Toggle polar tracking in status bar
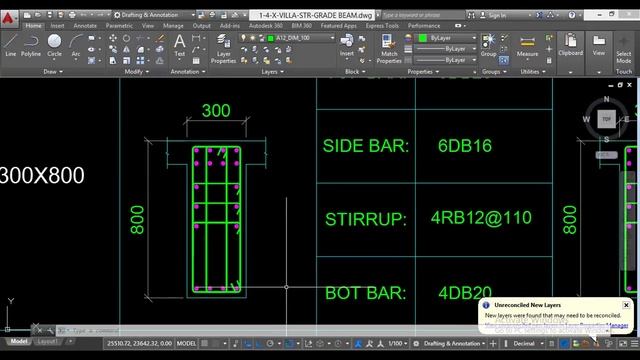Image resolution: width=640 pixels, height=360 pixels. click(x=270, y=344)
